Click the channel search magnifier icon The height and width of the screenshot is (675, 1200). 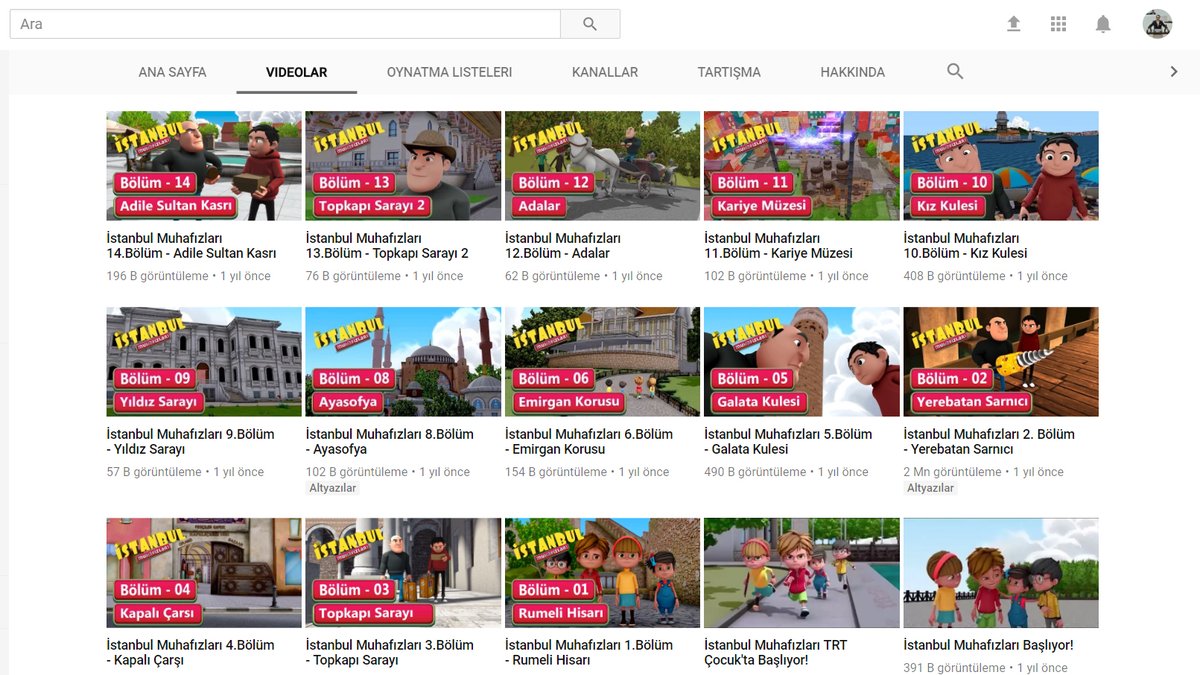click(x=955, y=72)
